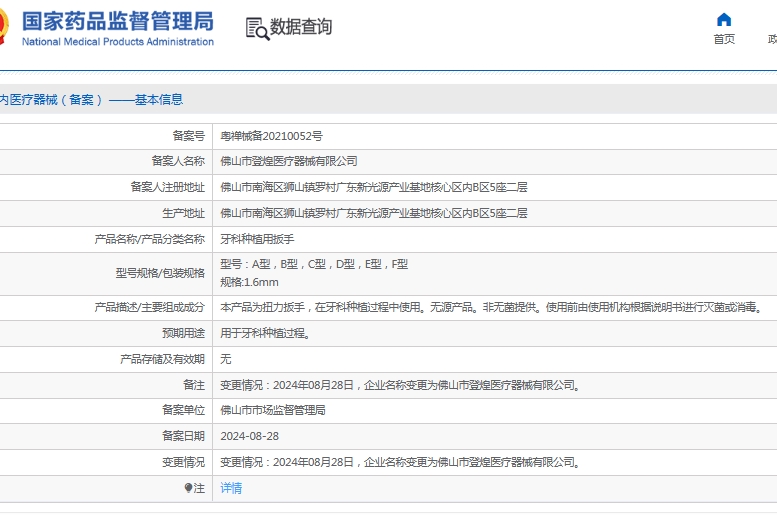Click the info bulb icon beside 注
The height and width of the screenshot is (515, 777).
188,488
